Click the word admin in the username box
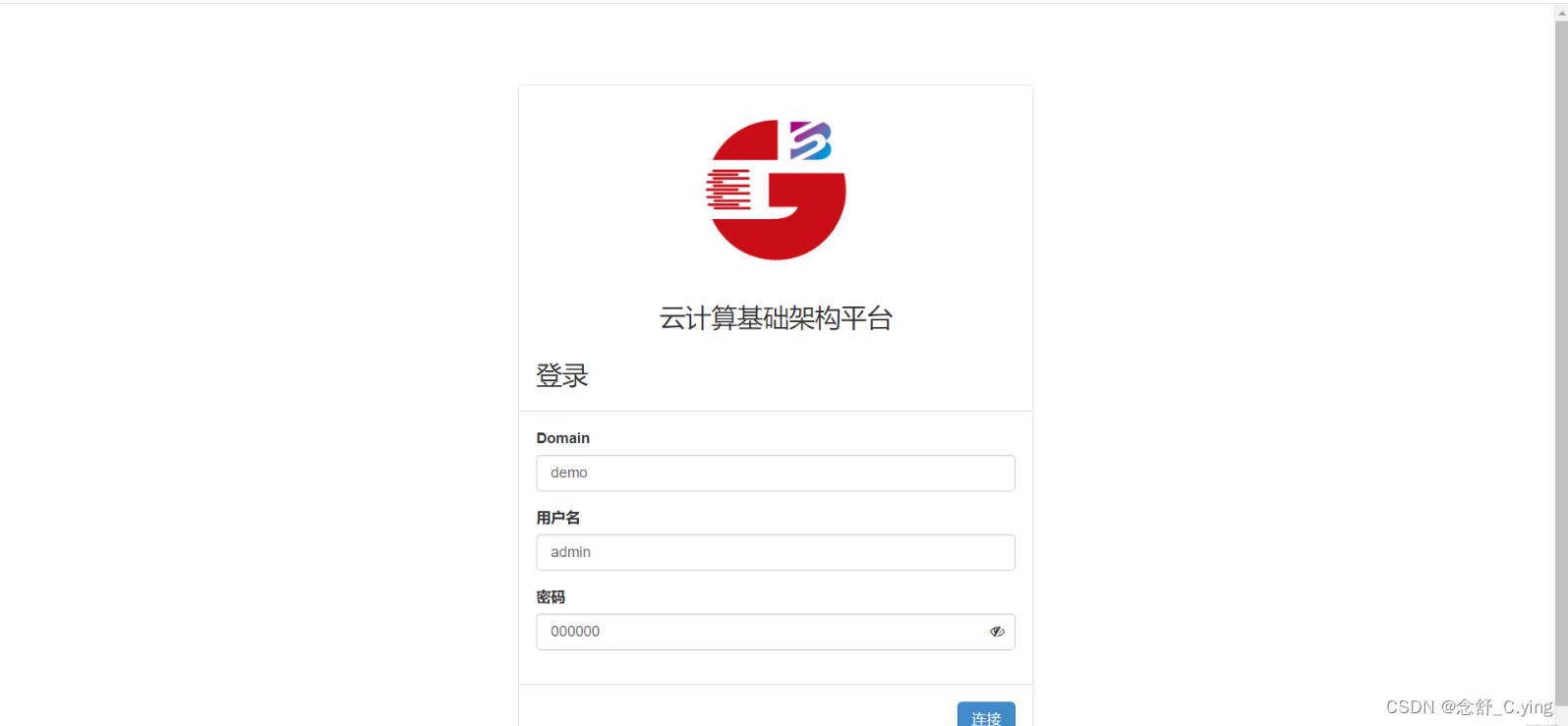This screenshot has width=1568, height=726. click(571, 552)
